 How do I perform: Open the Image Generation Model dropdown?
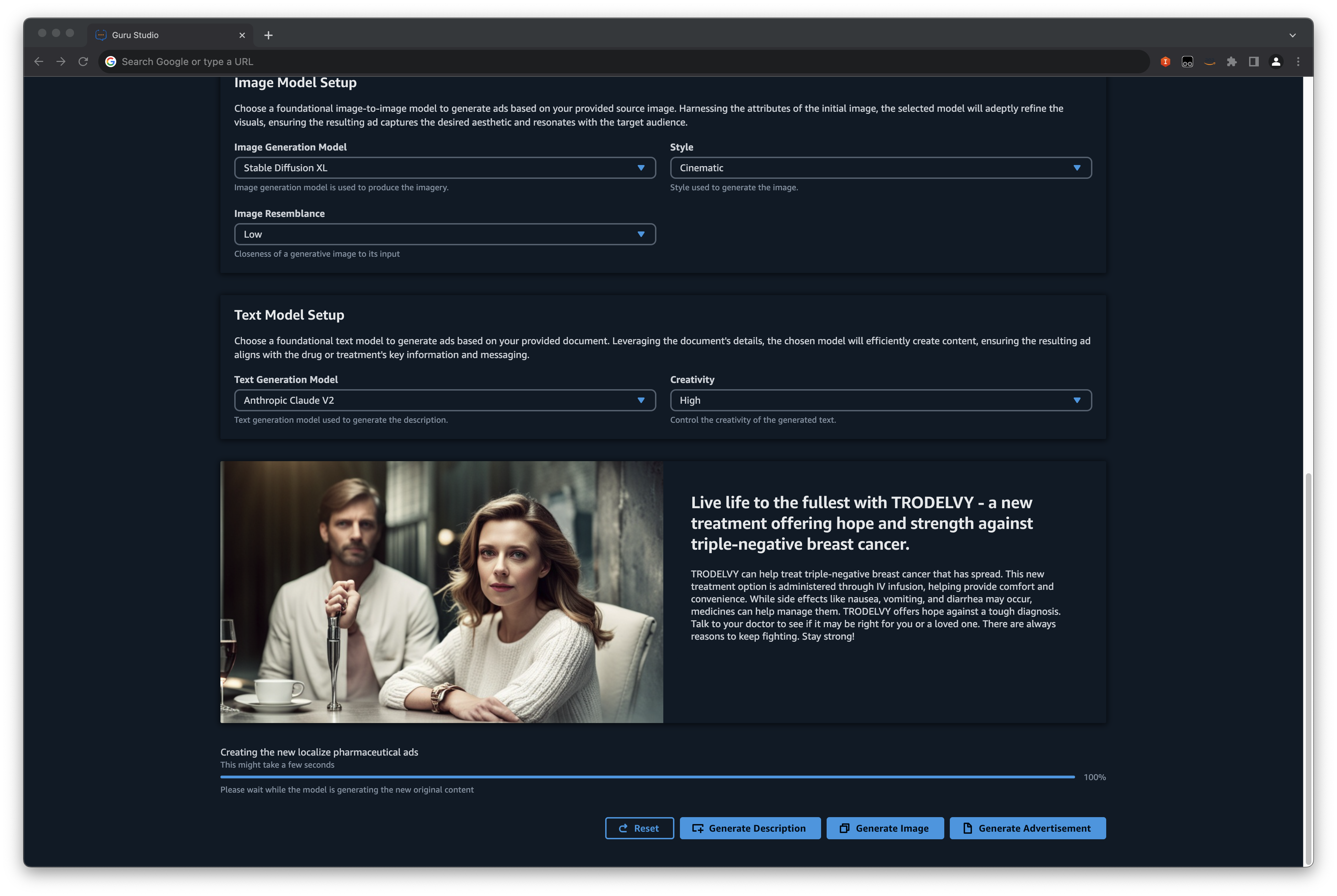[x=445, y=168]
